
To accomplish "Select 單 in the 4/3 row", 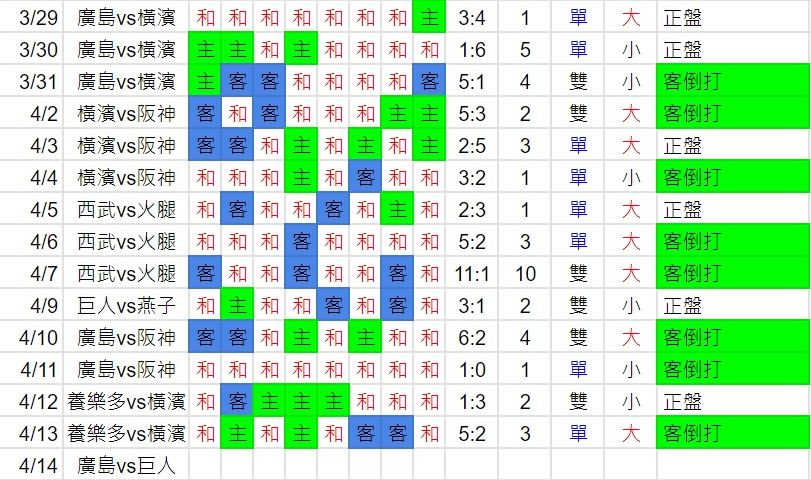I will [578, 146].
